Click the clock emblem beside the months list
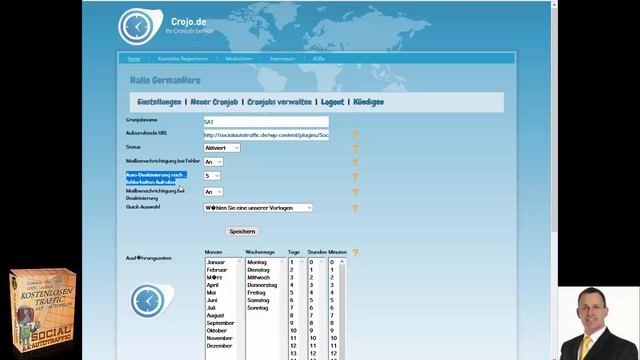The width and height of the screenshot is (640, 360). click(x=151, y=300)
